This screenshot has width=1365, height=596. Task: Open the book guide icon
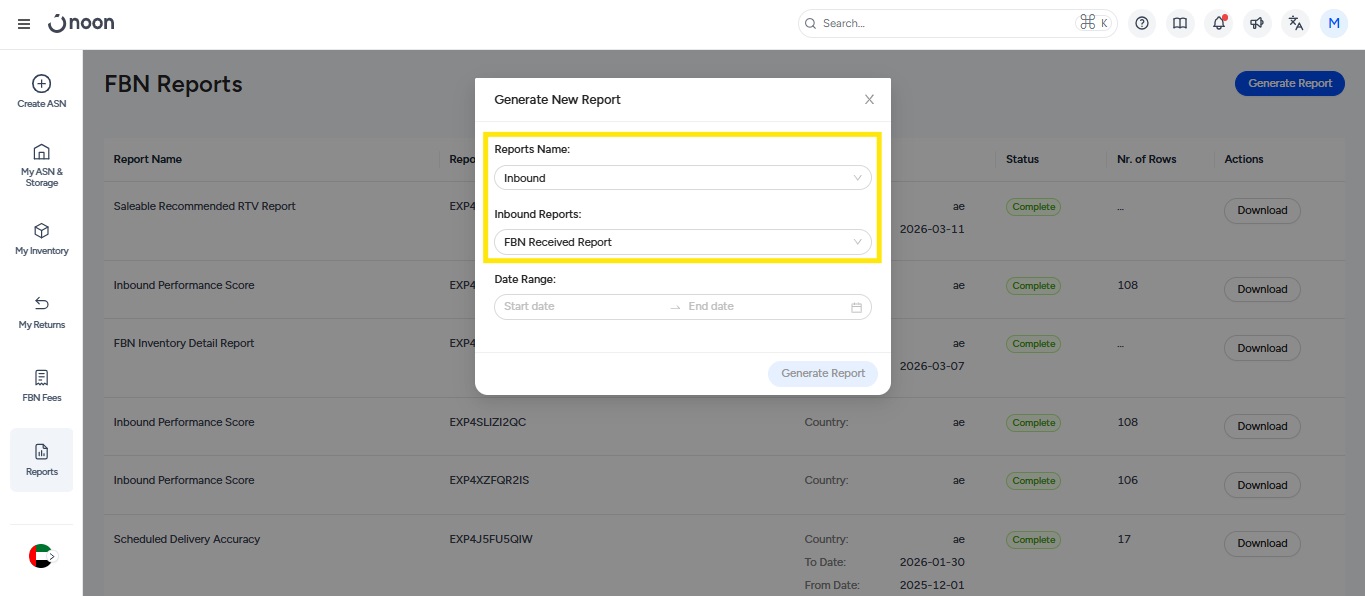1180,24
